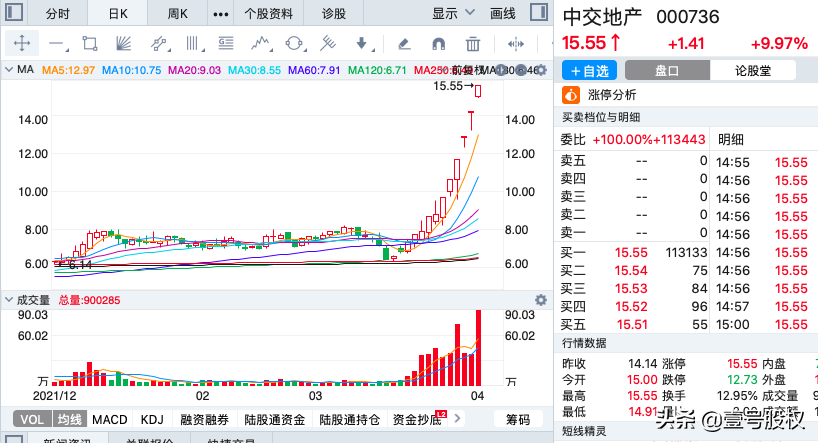Pick the rectangle drawing tool
The height and width of the screenshot is (443, 818).
point(90,44)
